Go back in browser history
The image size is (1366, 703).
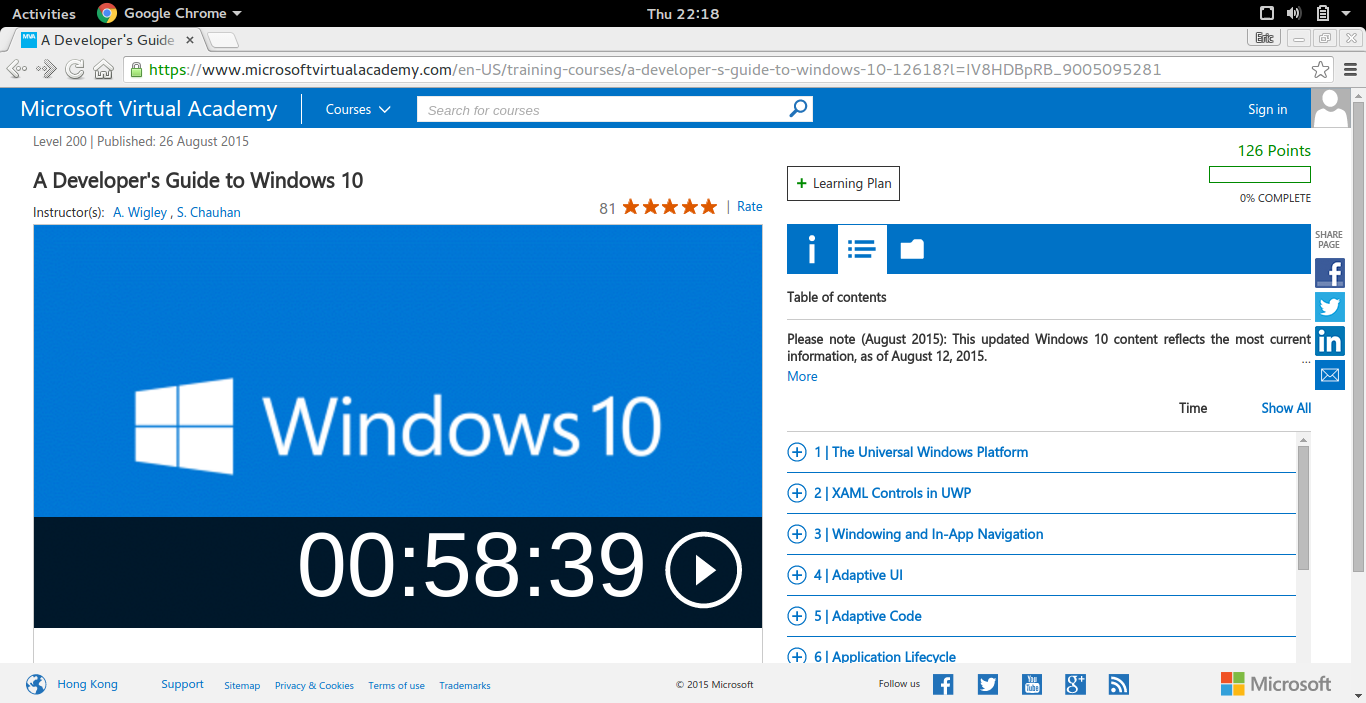[17, 69]
